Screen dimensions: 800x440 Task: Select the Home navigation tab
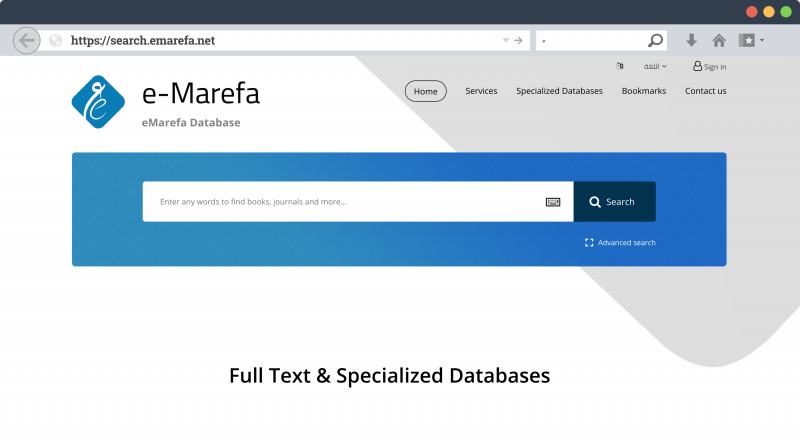(425, 91)
